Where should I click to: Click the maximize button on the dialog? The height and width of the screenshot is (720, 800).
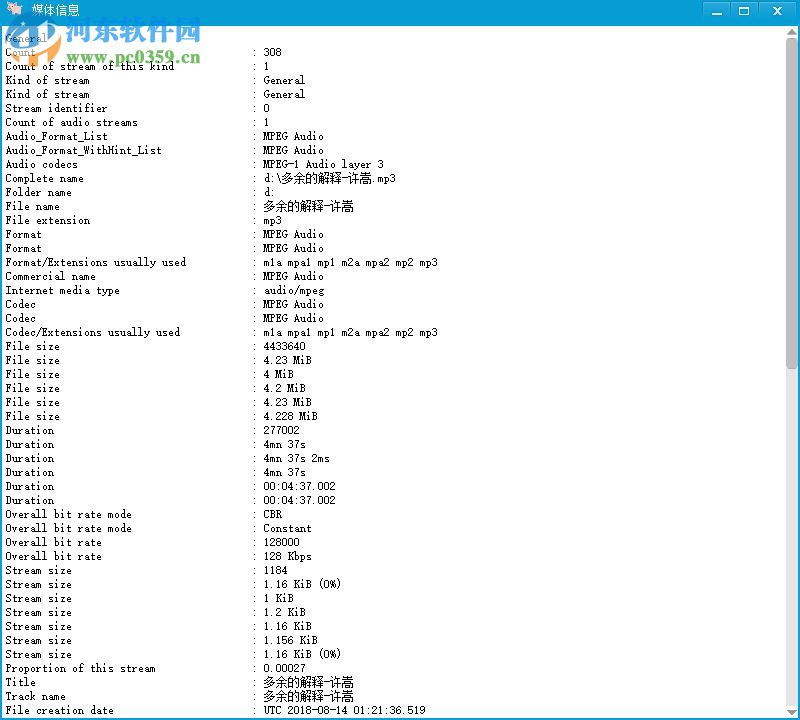click(x=745, y=10)
